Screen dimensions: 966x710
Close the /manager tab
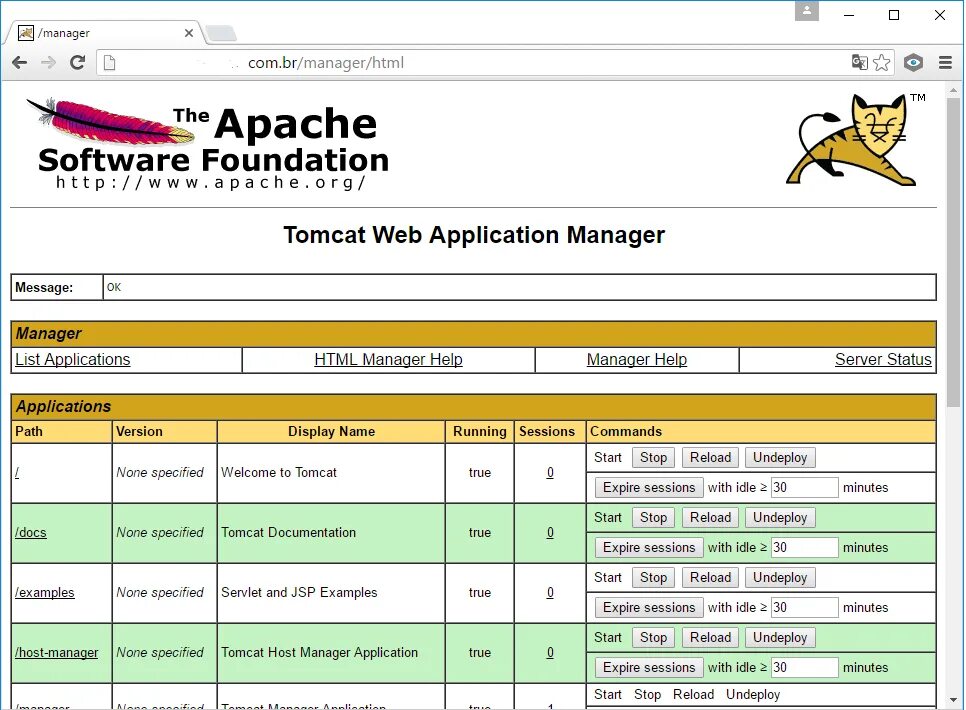(189, 33)
